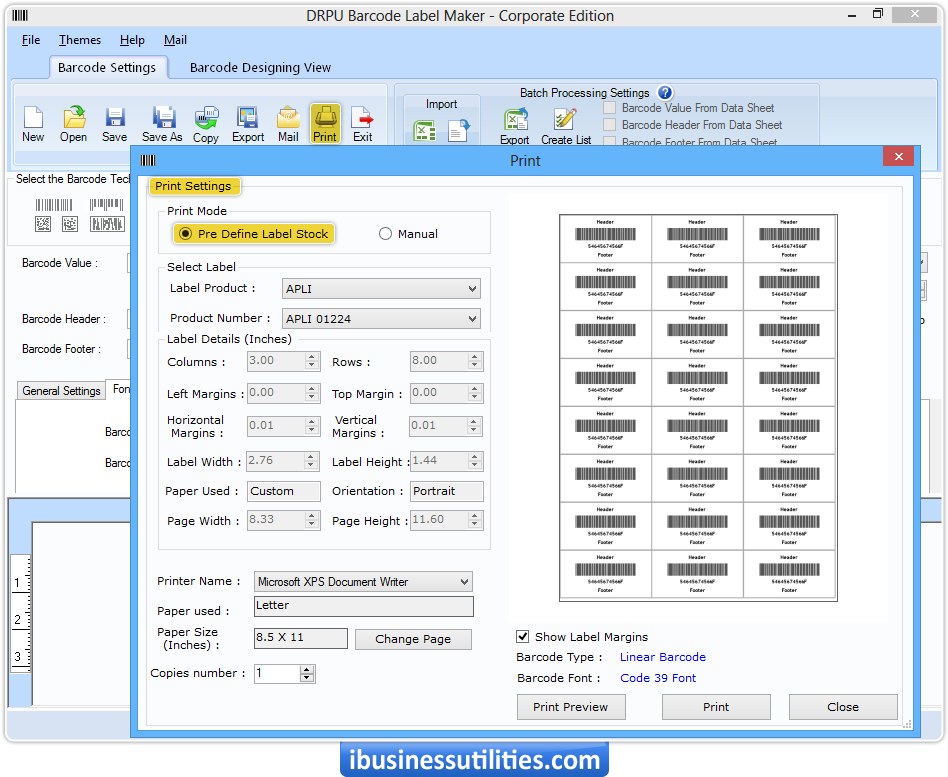Click the Print Settings tab in dialog
The width and height of the screenshot is (948, 777).
193,186
